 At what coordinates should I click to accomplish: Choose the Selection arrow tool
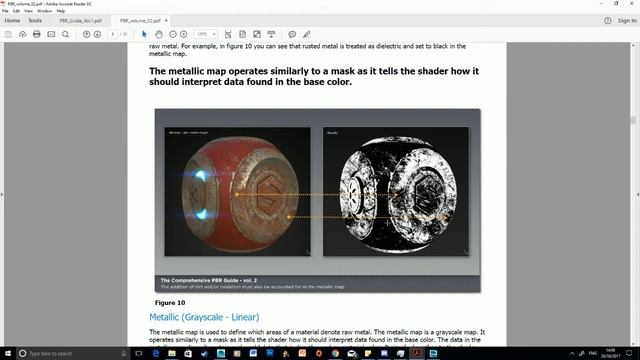point(144,34)
